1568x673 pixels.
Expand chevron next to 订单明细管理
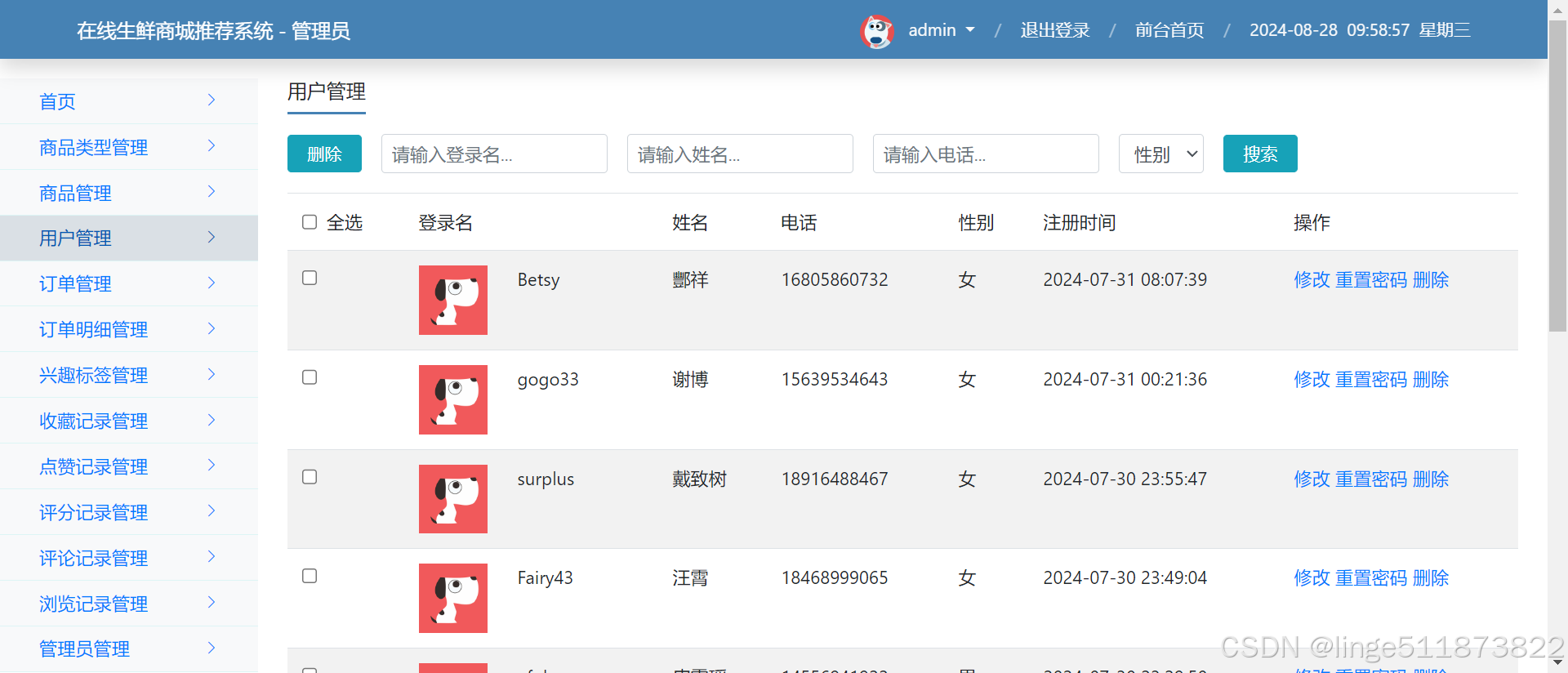[212, 328]
